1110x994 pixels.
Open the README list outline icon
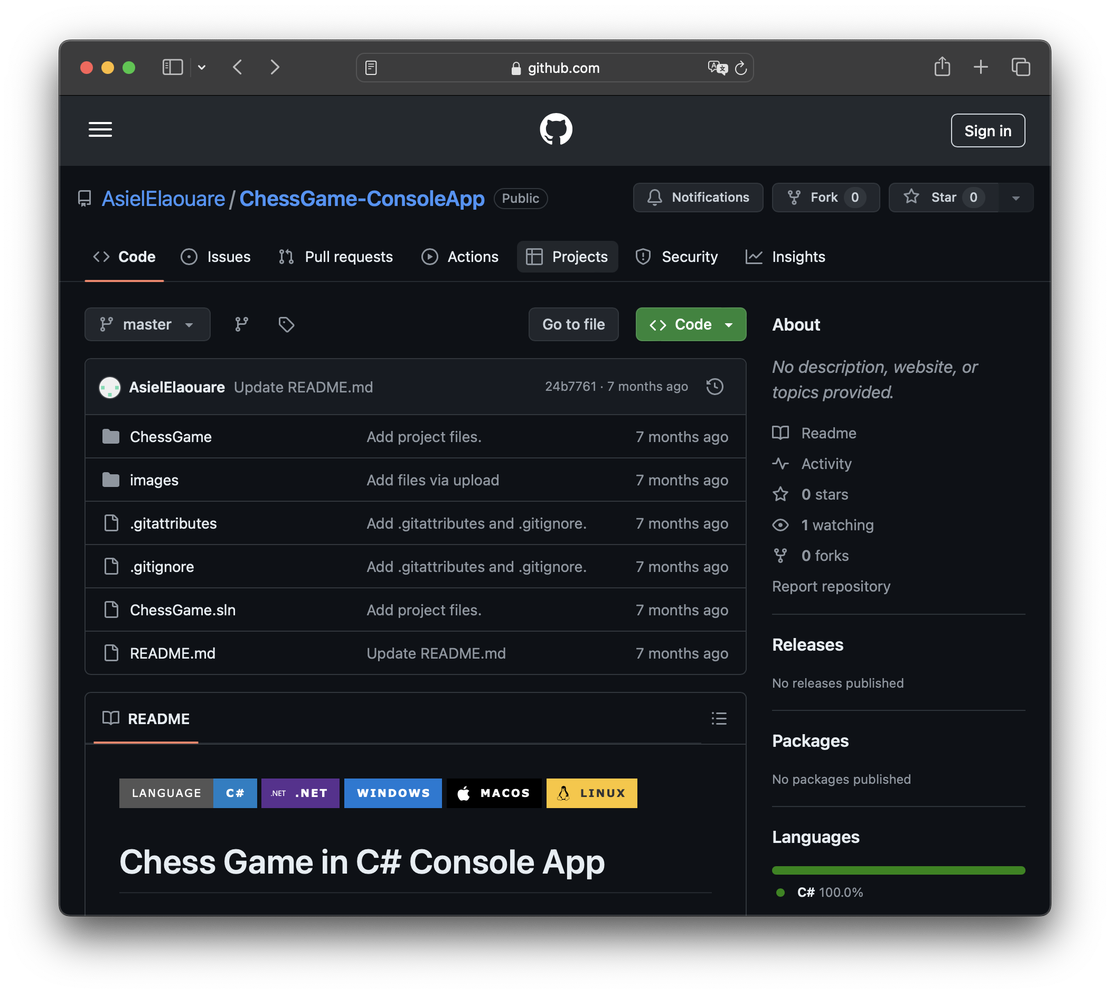(719, 718)
